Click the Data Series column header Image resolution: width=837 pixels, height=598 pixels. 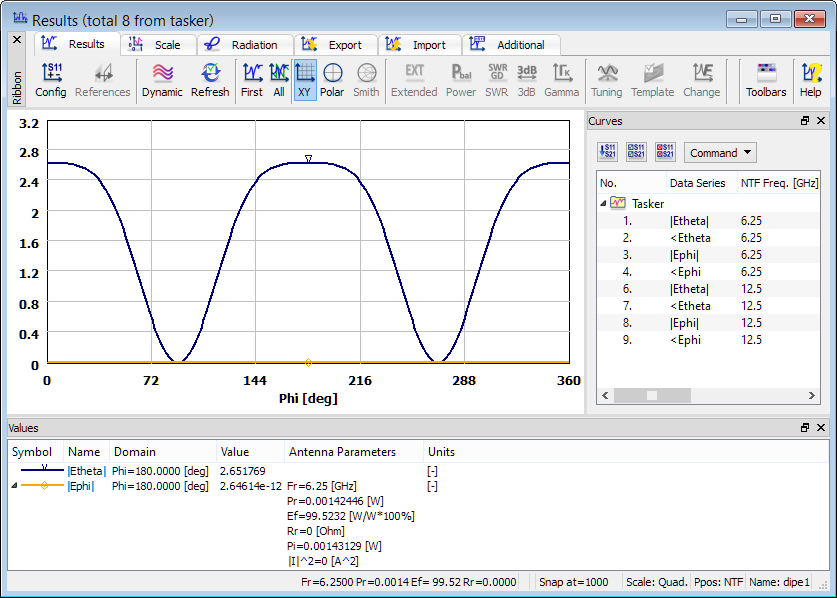click(698, 183)
